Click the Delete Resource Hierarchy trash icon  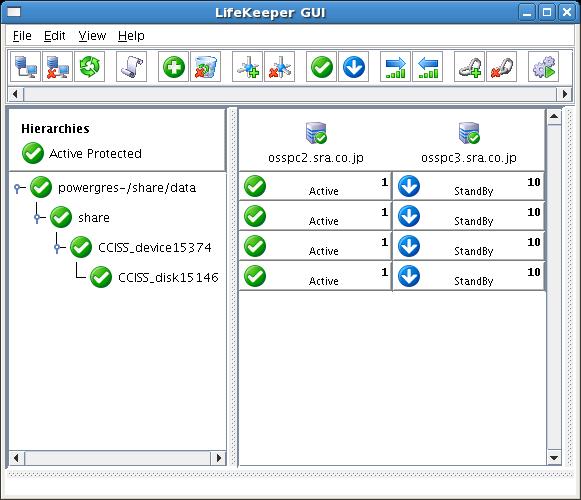(x=205, y=67)
